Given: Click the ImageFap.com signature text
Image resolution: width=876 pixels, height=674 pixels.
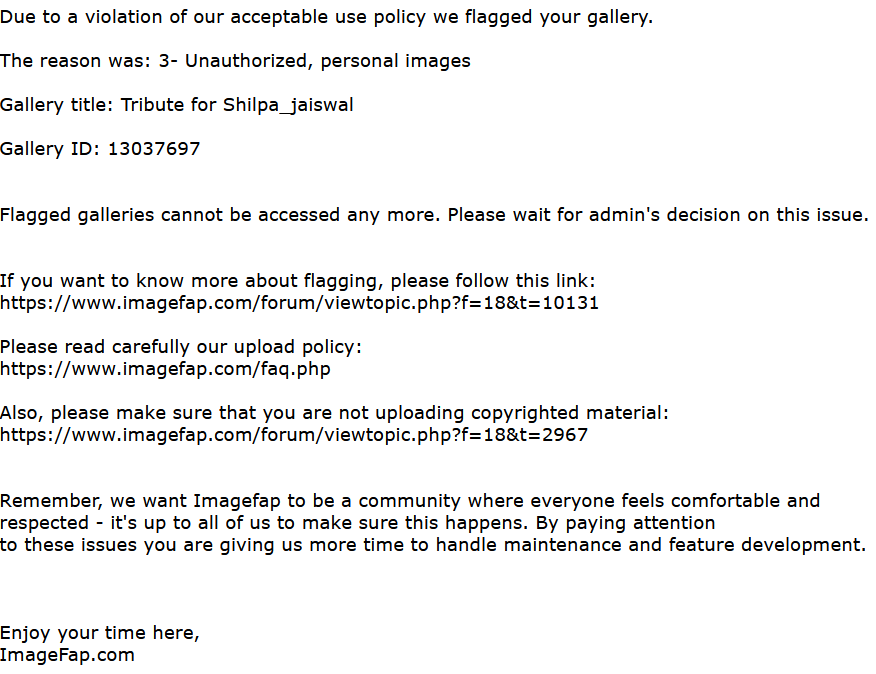Looking at the screenshot, I should 67,655.
